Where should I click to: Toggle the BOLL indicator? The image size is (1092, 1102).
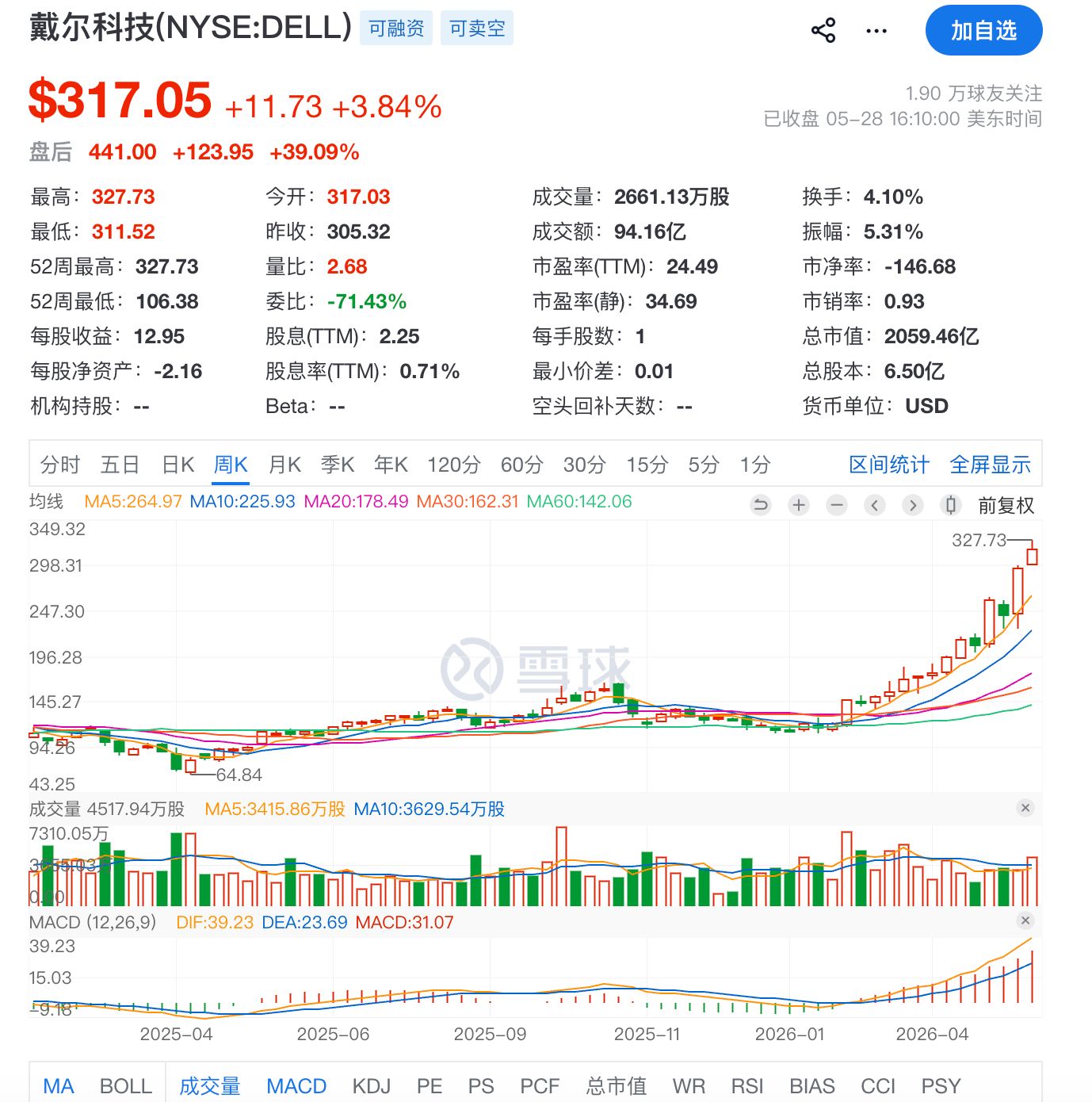point(125,1086)
